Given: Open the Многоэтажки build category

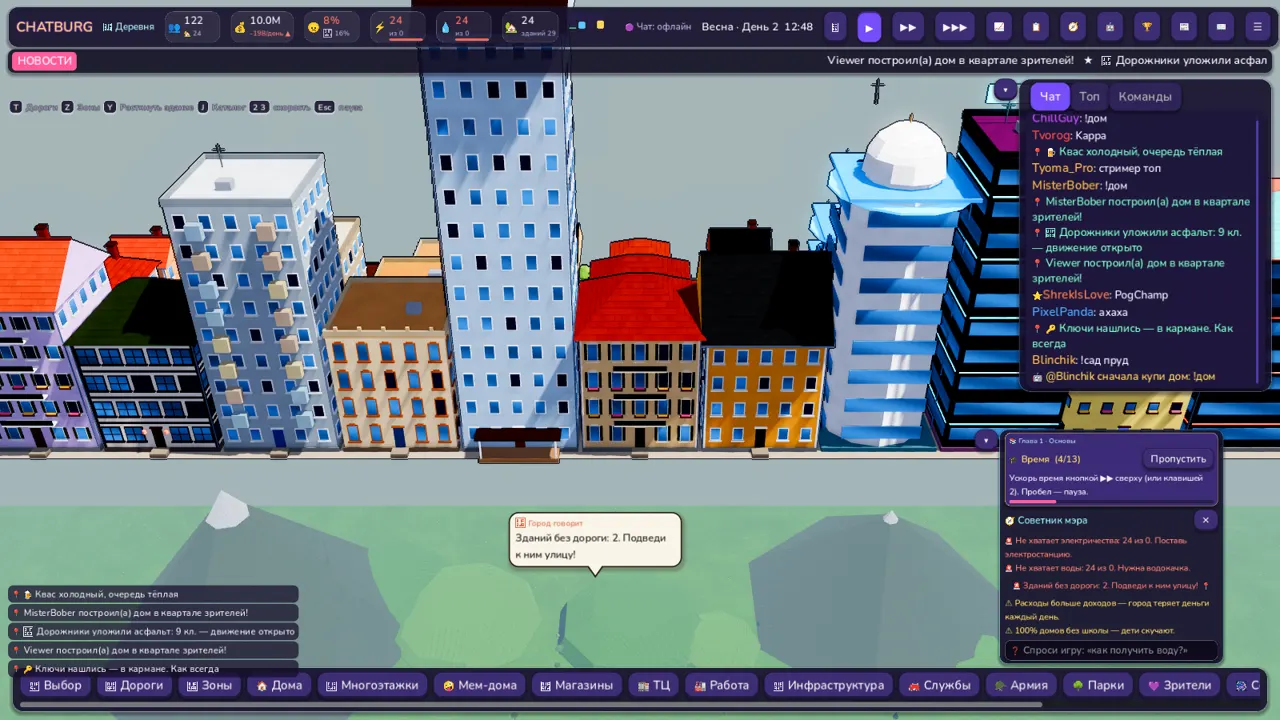Looking at the screenshot, I should pos(373,686).
